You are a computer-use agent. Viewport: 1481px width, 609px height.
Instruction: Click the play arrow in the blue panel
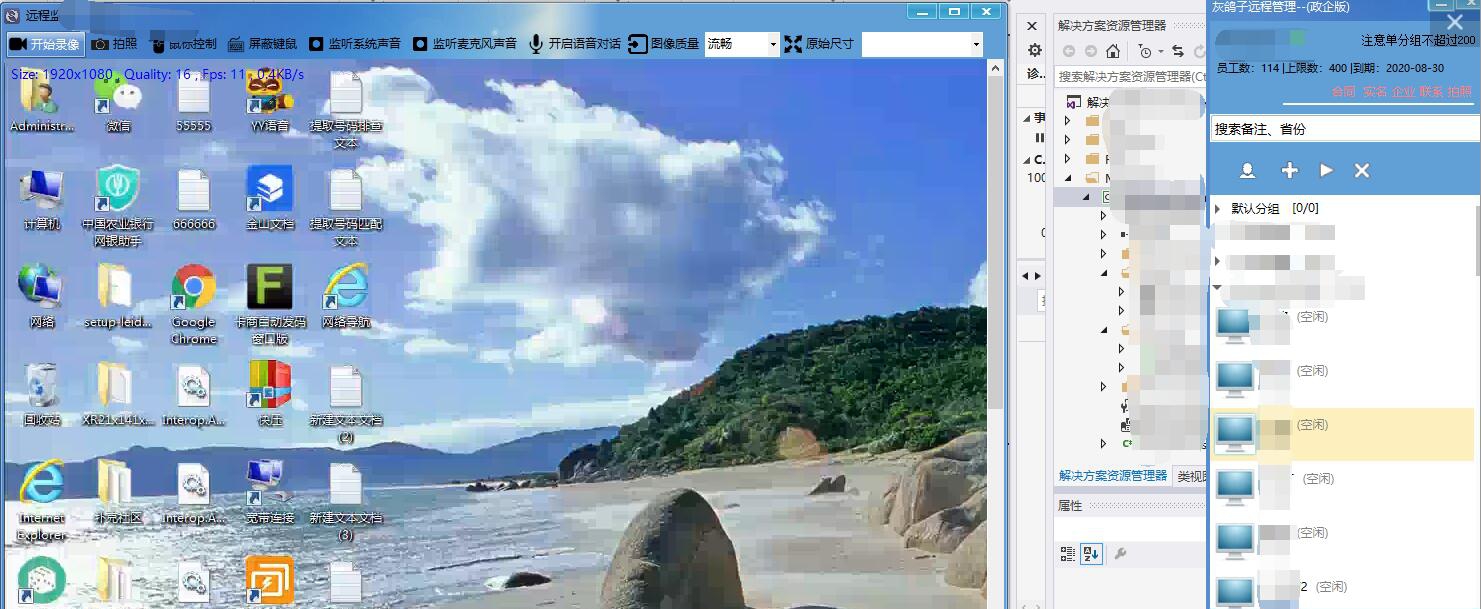1325,170
